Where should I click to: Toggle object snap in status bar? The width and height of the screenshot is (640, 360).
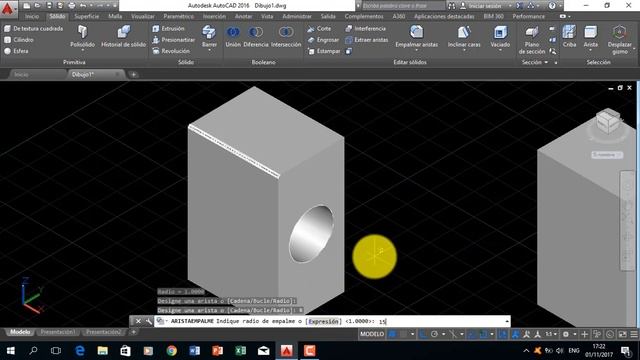pos(484,334)
